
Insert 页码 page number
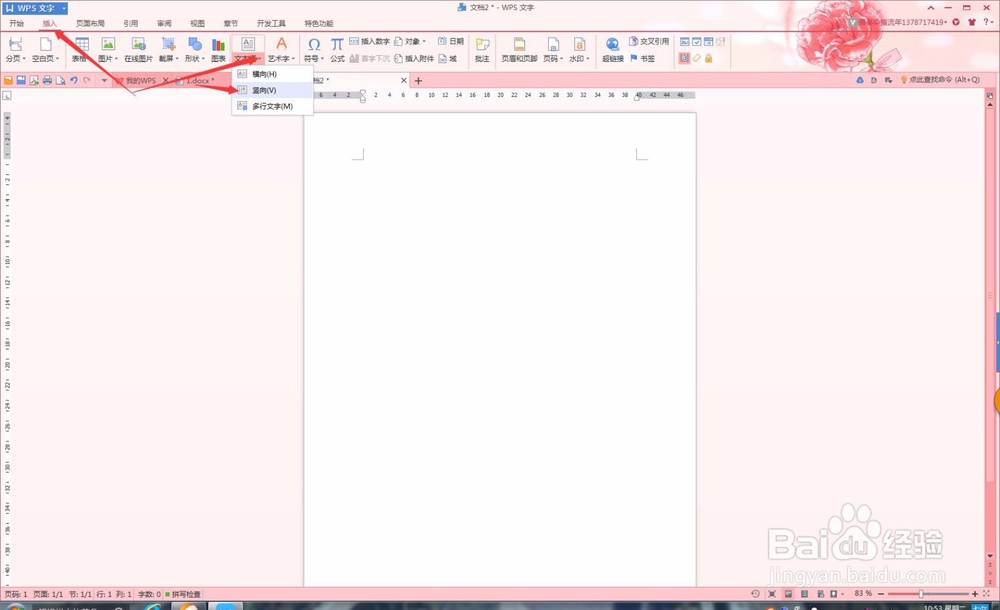(x=553, y=49)
